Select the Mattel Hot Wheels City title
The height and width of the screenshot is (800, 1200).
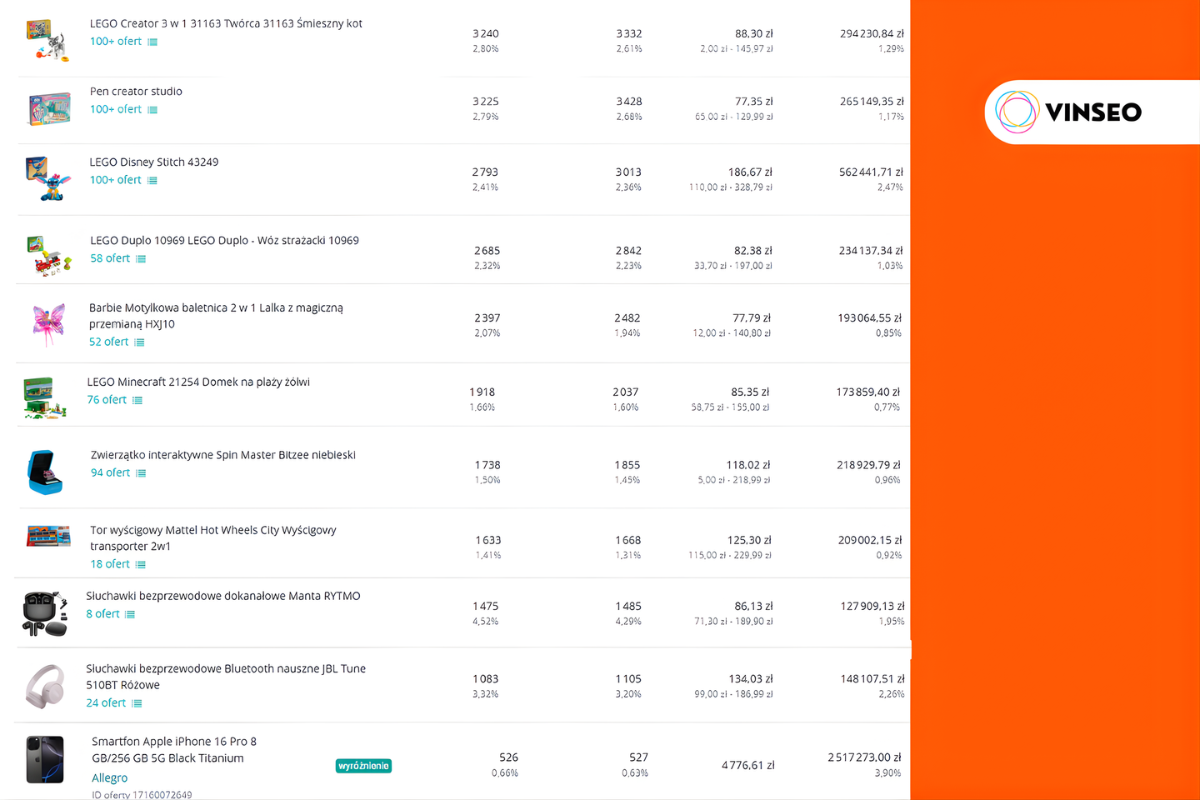(214, 538)
